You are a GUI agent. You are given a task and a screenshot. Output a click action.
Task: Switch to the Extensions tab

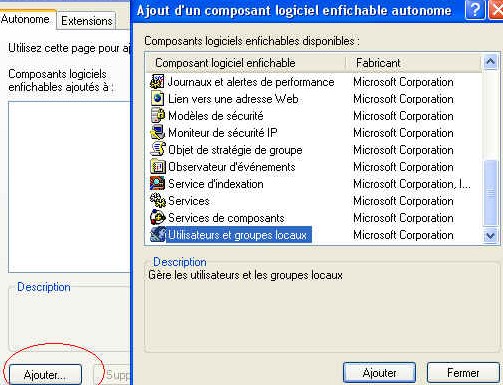(x=87, y=21)
